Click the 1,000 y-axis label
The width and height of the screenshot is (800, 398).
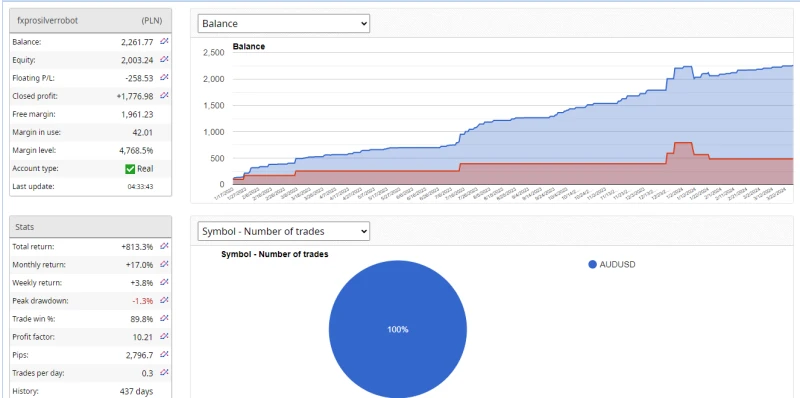click(x=213, y=132)
